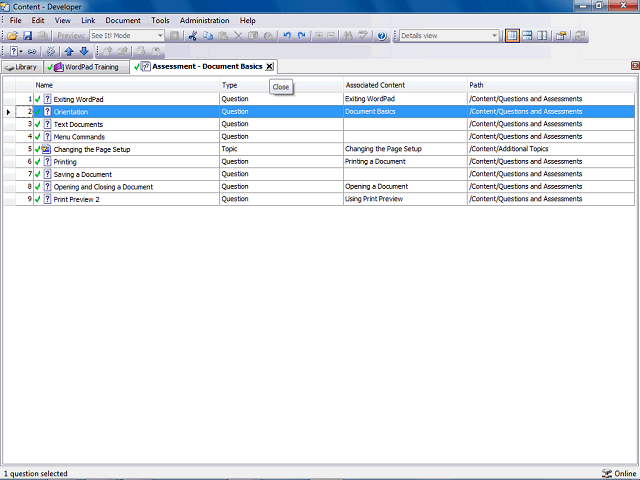Open the View menu
The height and width of the screenshot is (480, 640).
[62, 20]
